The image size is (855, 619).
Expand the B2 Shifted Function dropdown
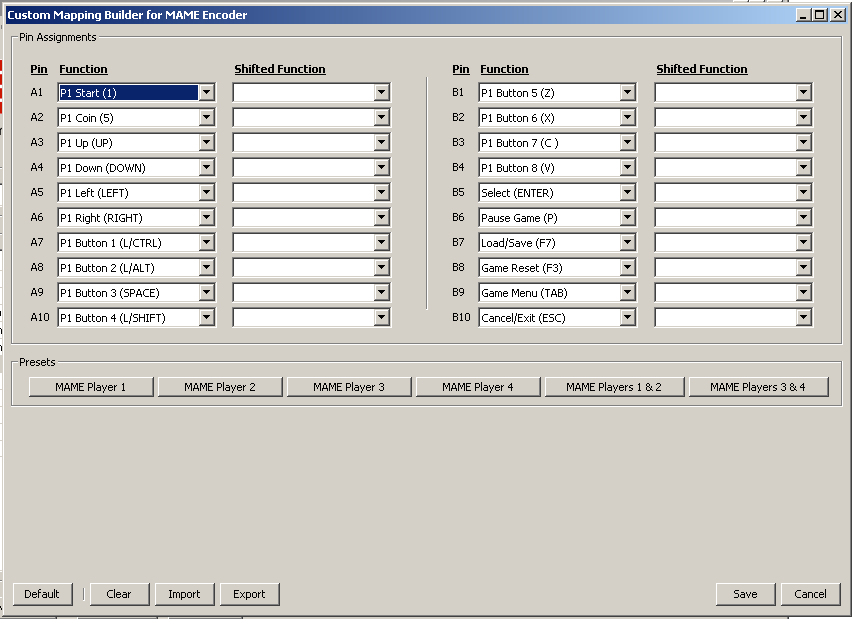tap(803, 118)
